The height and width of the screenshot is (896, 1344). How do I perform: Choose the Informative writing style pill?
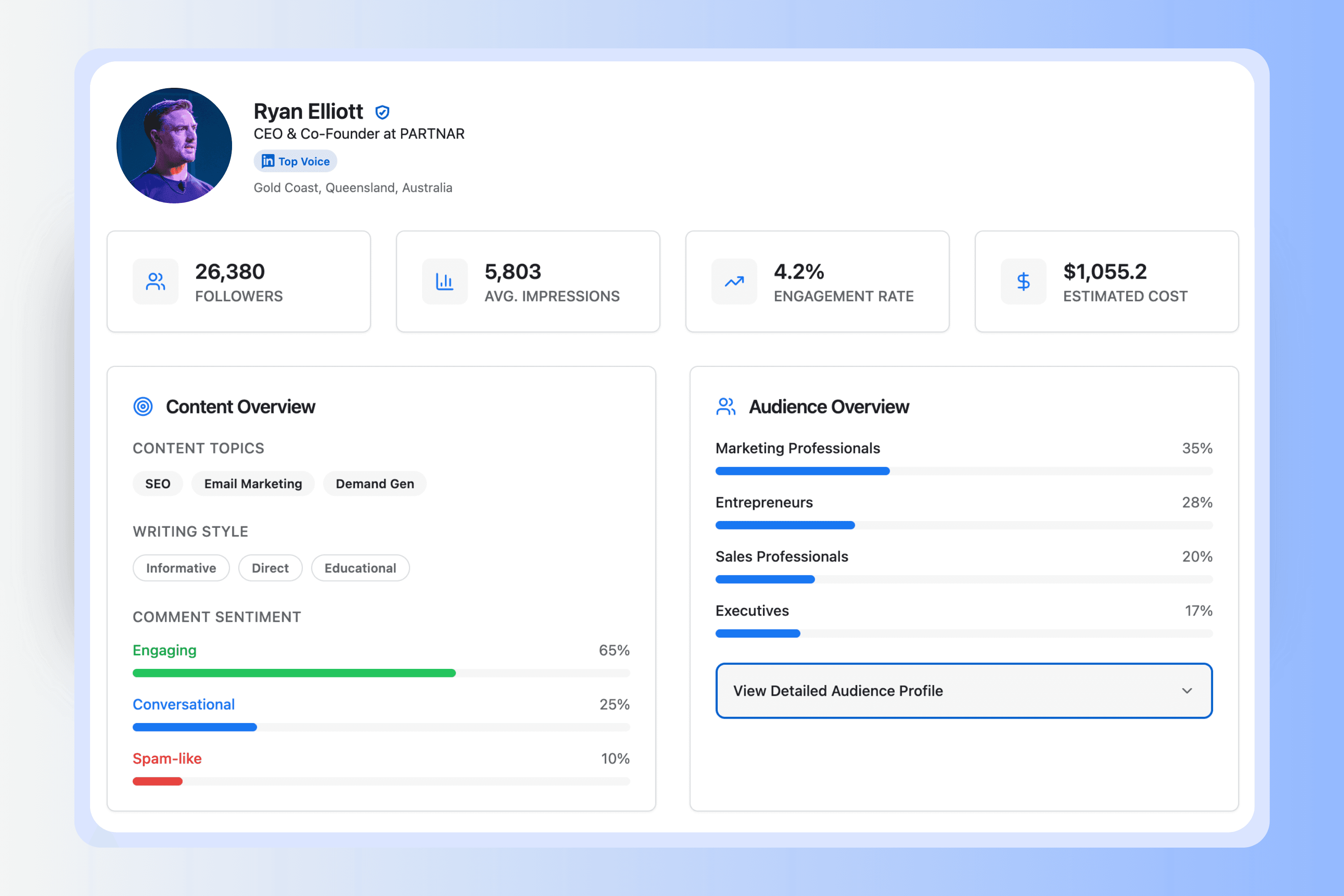tap(181, 568)
